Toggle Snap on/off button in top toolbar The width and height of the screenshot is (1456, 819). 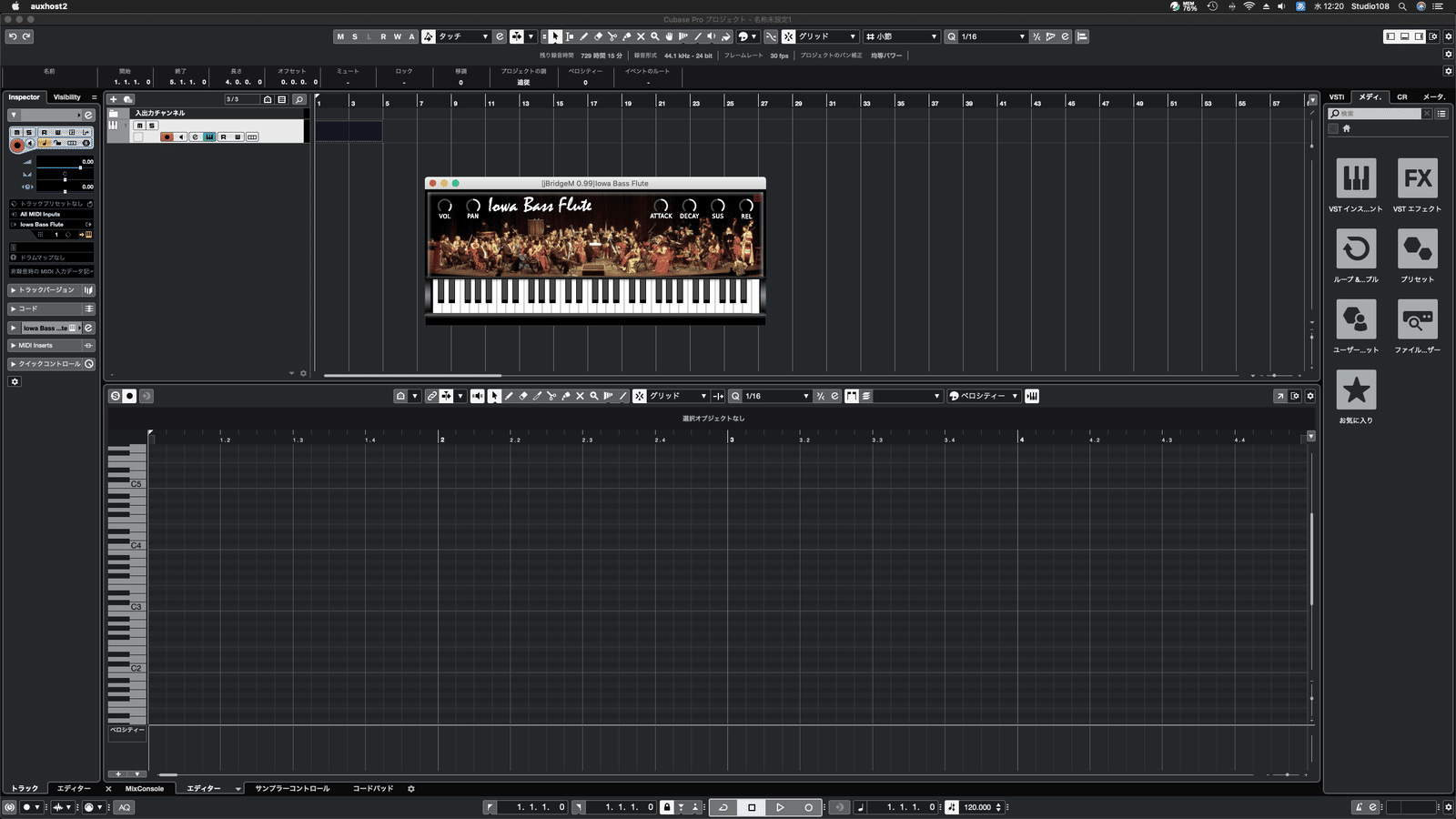pos(788,36)
